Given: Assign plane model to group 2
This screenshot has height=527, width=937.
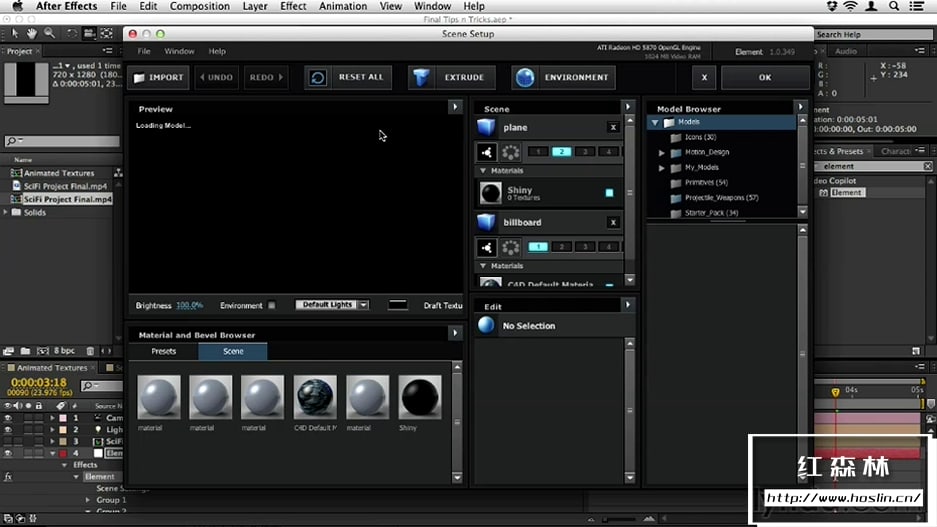Looking at the screenshot, I should click(x=562, y=152).
